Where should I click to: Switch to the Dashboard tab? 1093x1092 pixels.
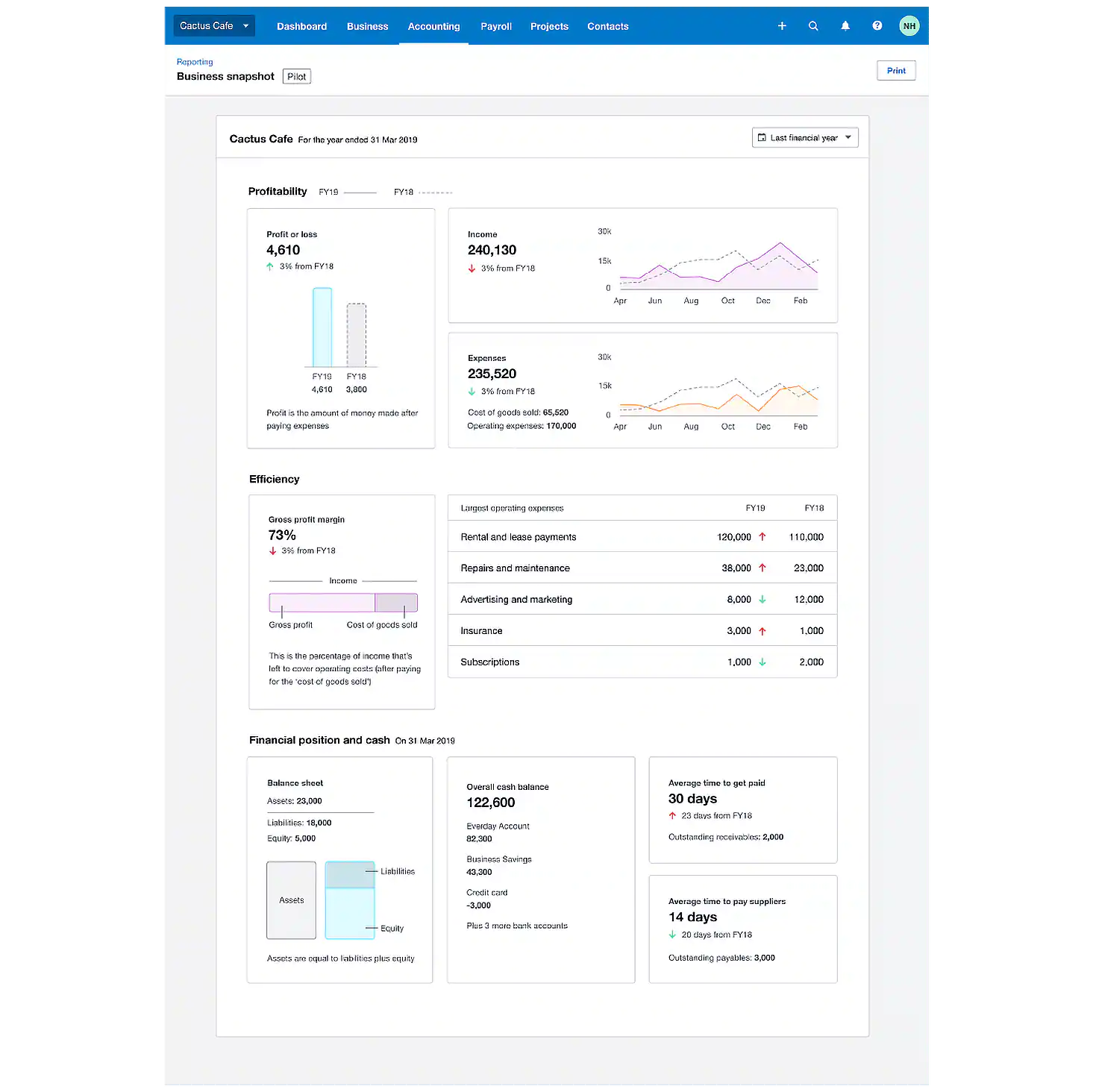coord(301,26)
